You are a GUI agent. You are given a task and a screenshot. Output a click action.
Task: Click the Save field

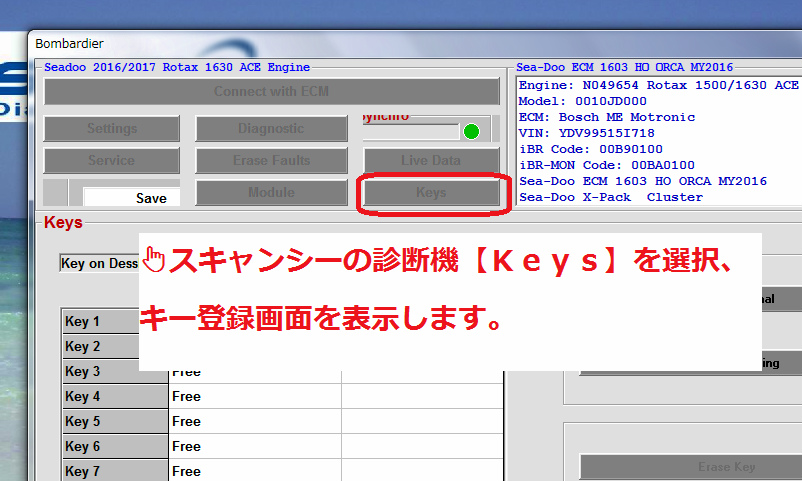[132, 198]
